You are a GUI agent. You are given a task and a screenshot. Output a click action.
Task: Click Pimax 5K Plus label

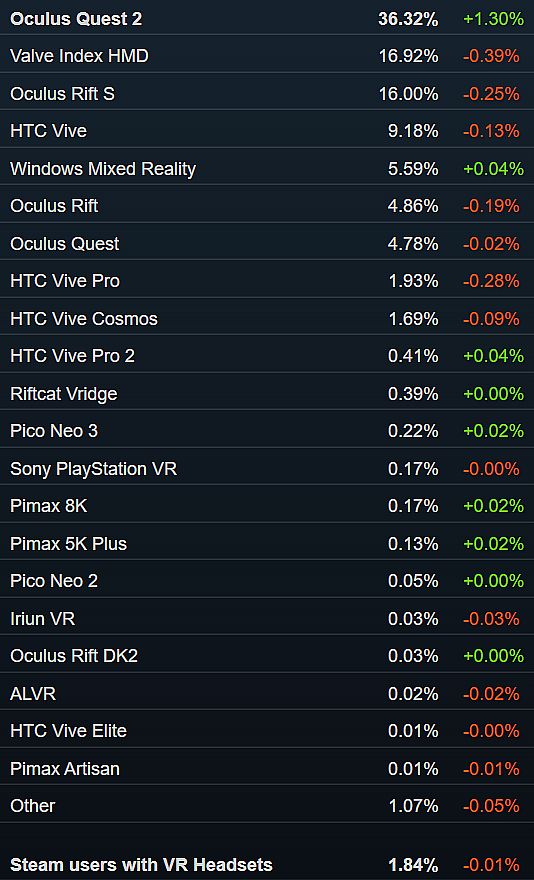(x=69, y=544)
